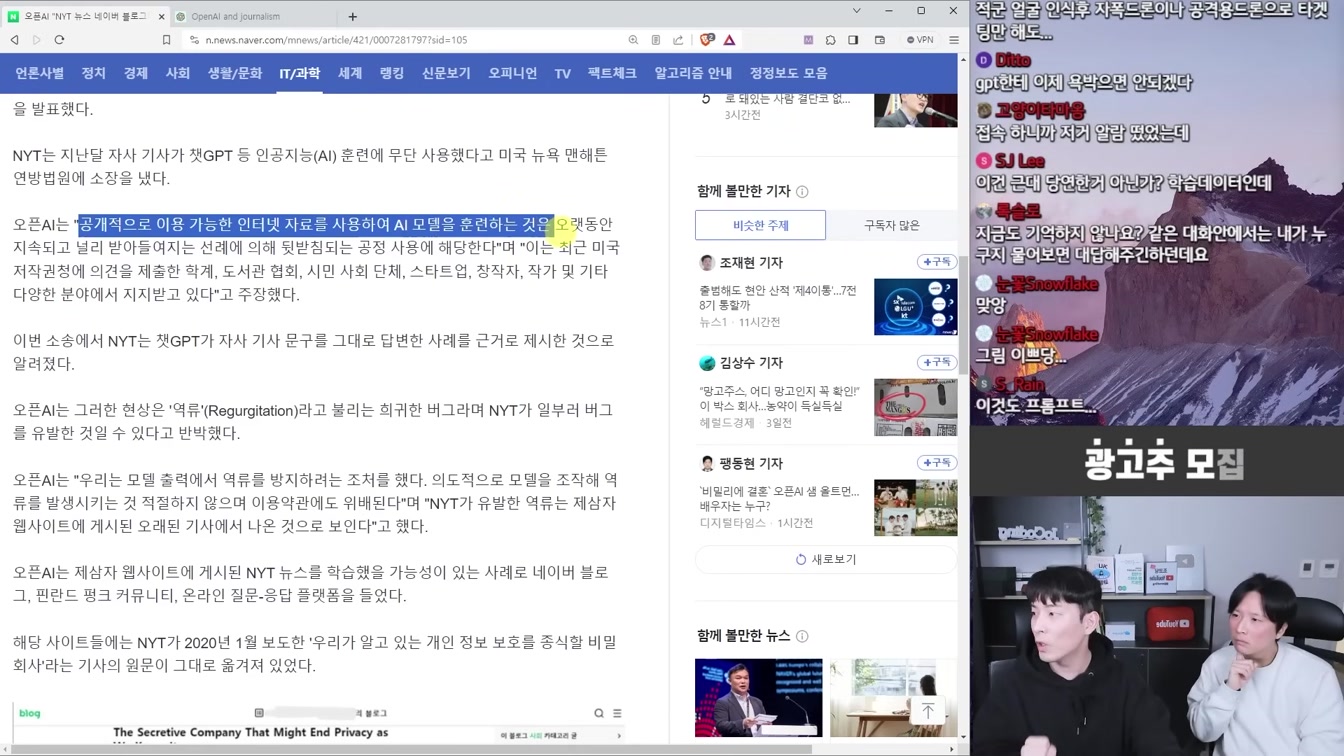Click the mango box thumbnail image
The image size is (1344, 756).
pyautogui.click(x=915, y=407)
